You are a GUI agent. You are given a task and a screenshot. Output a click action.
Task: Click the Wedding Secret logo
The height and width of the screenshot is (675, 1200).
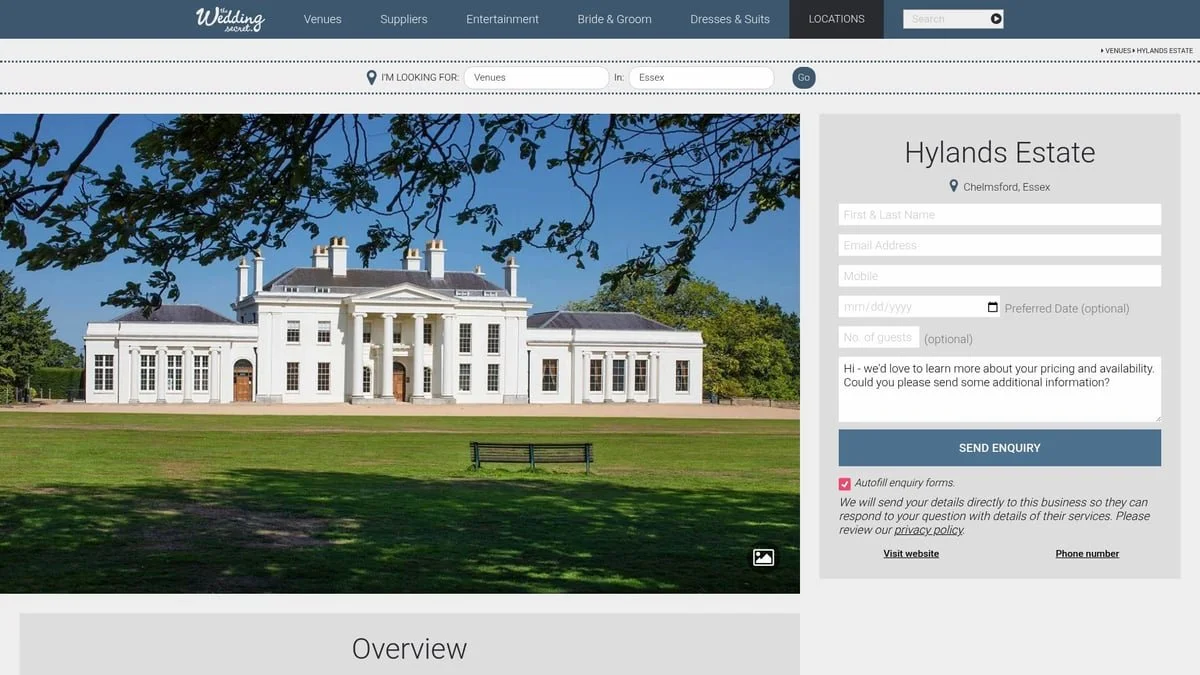coord(229,19)
